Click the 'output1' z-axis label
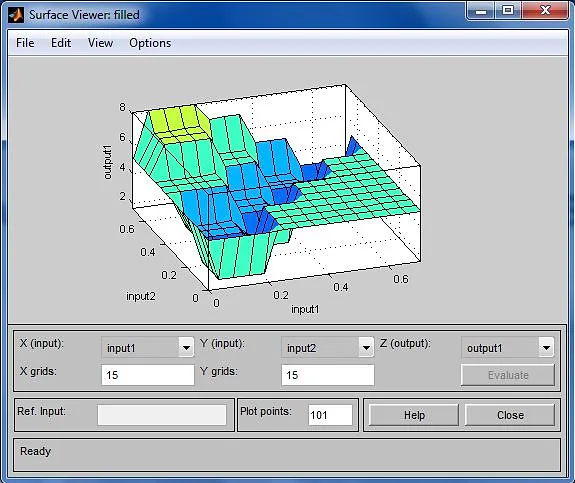The height and width of the screenshot is (483, 575). (x=107, y=162)
